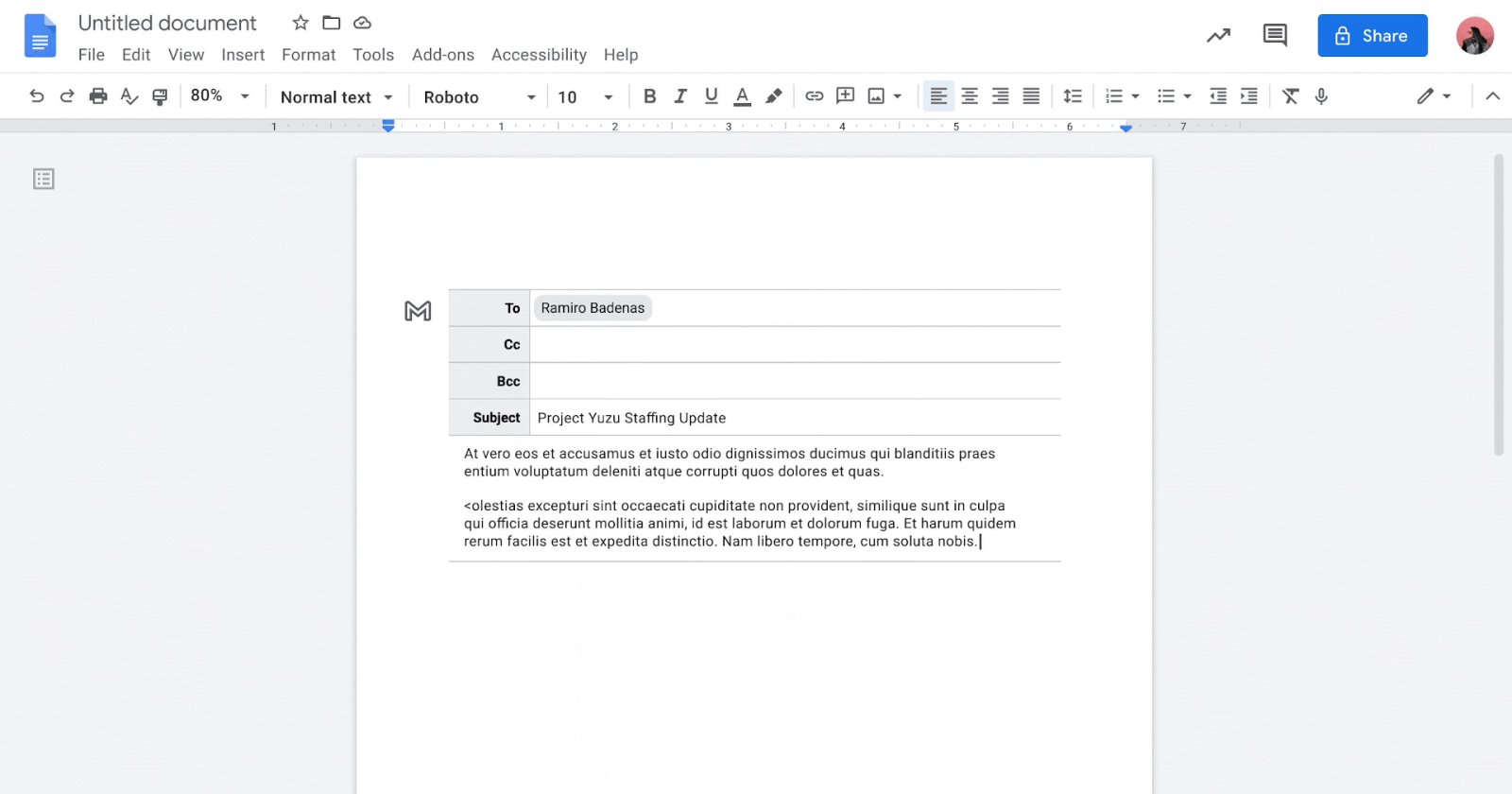
Task: Open comment history icon
Action: [1275, 36]
